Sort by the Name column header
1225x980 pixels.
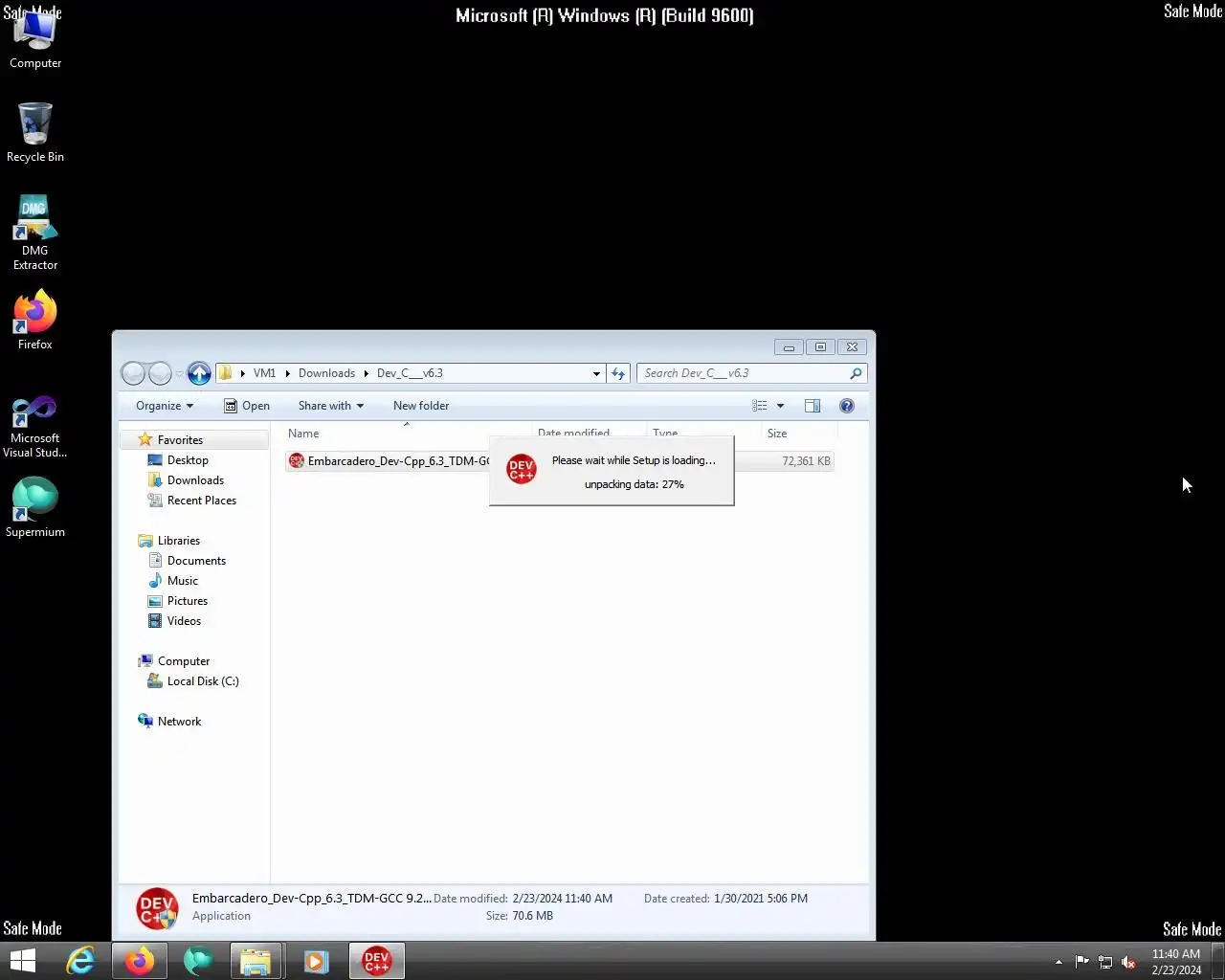407,433
